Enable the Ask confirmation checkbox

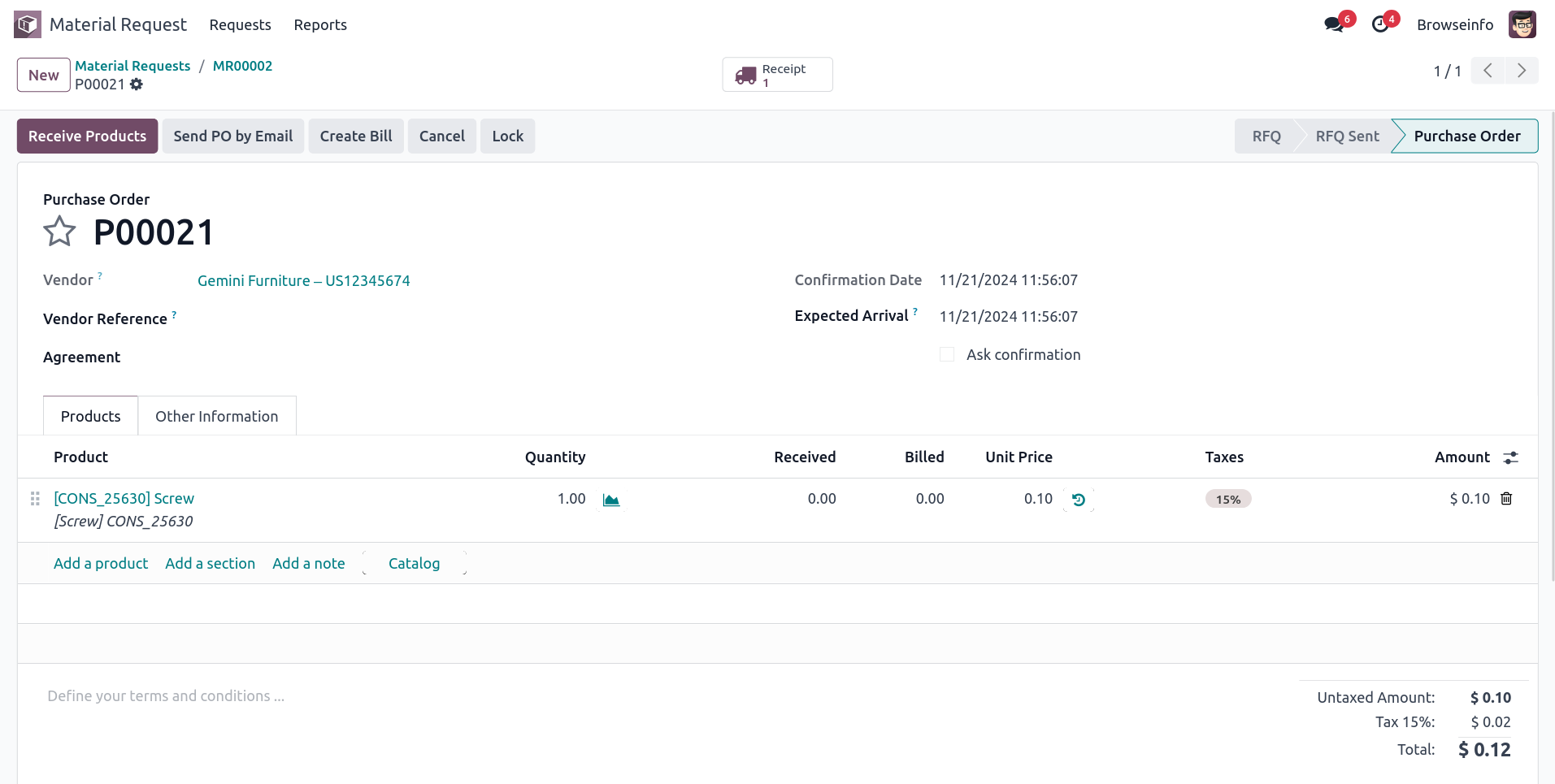coord(947,355)
